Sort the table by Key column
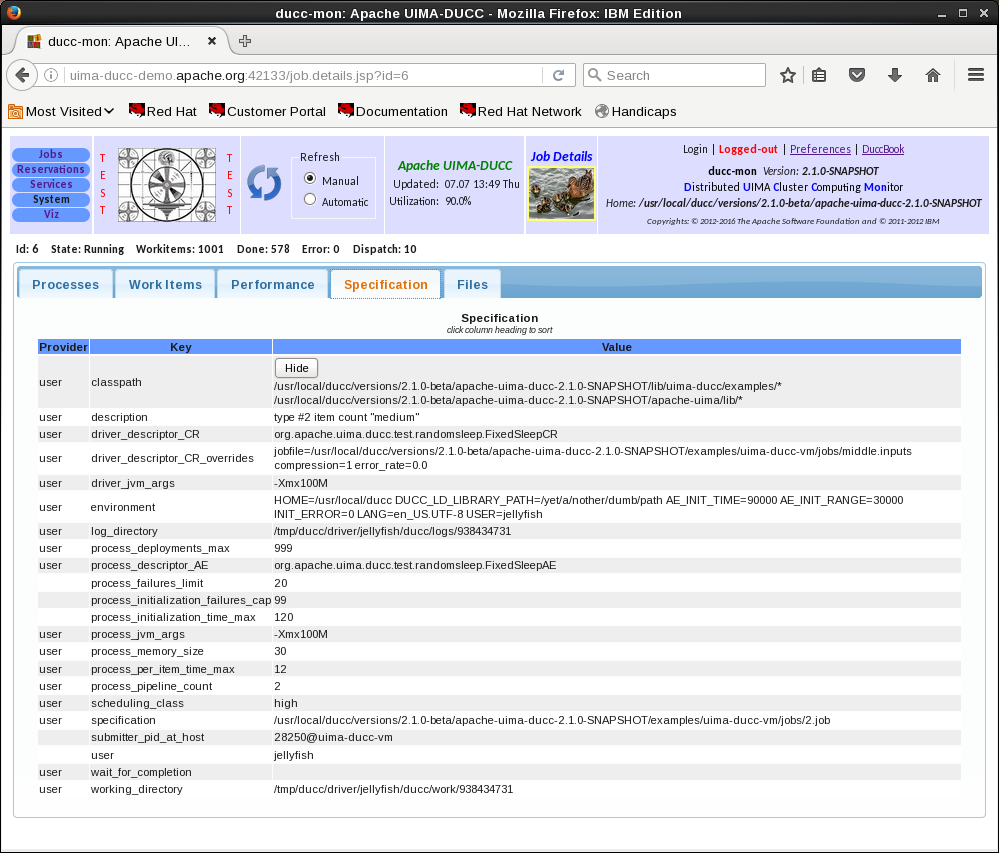999x853 pixels. coord(181,347)
